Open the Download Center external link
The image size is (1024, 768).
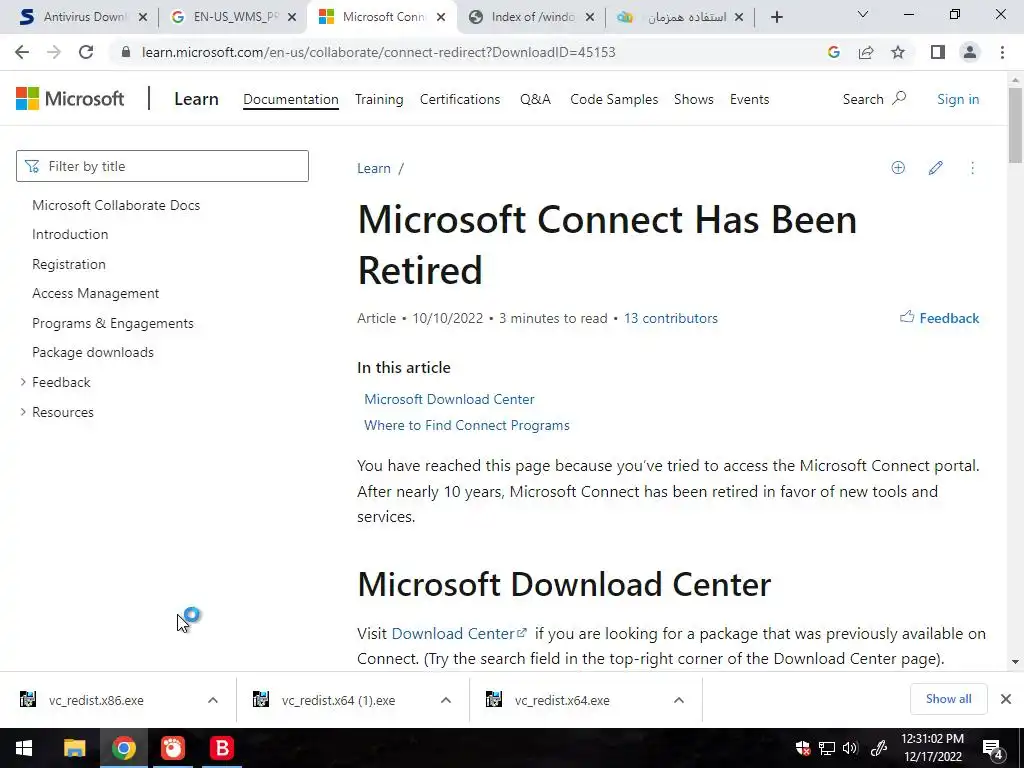pos(459,633)
